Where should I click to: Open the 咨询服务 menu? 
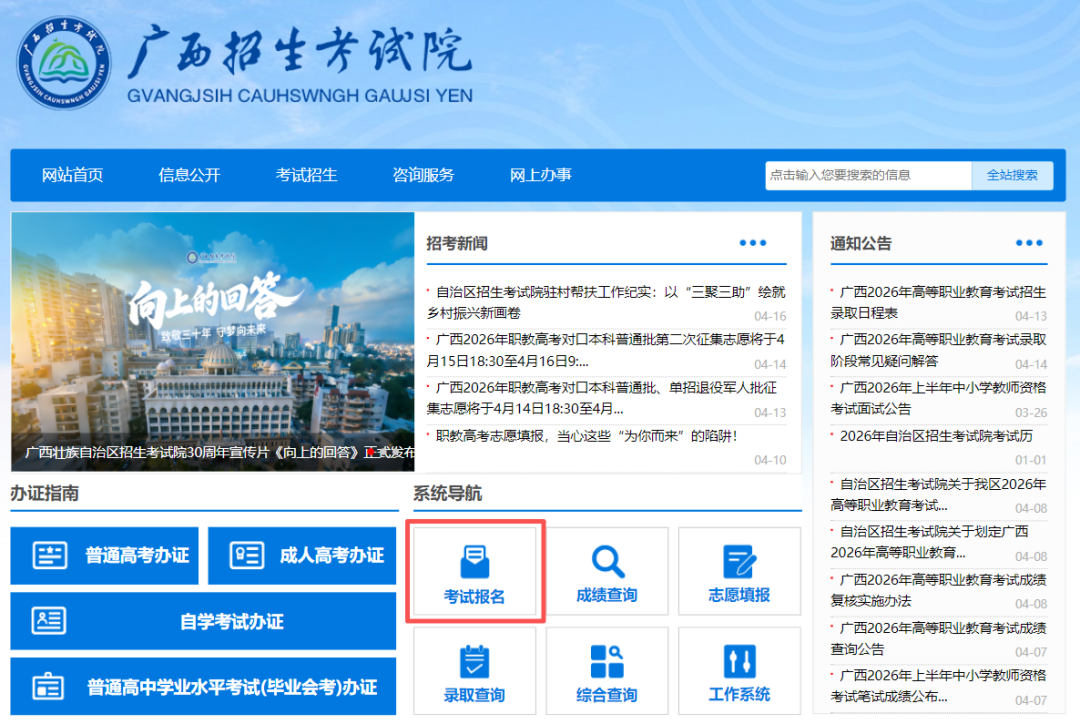click(424, 175)
